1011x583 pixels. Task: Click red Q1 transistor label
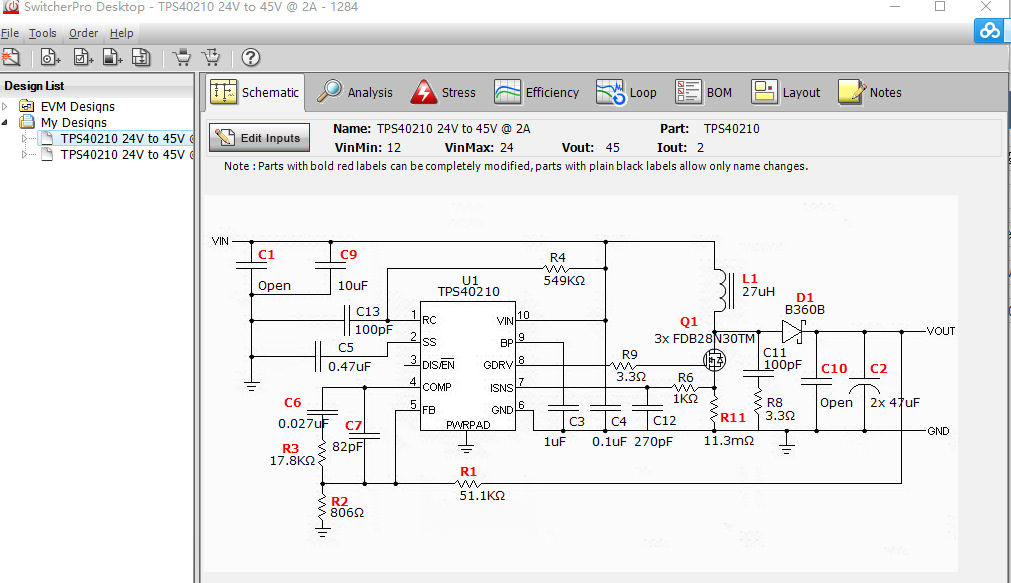(689, 322)
